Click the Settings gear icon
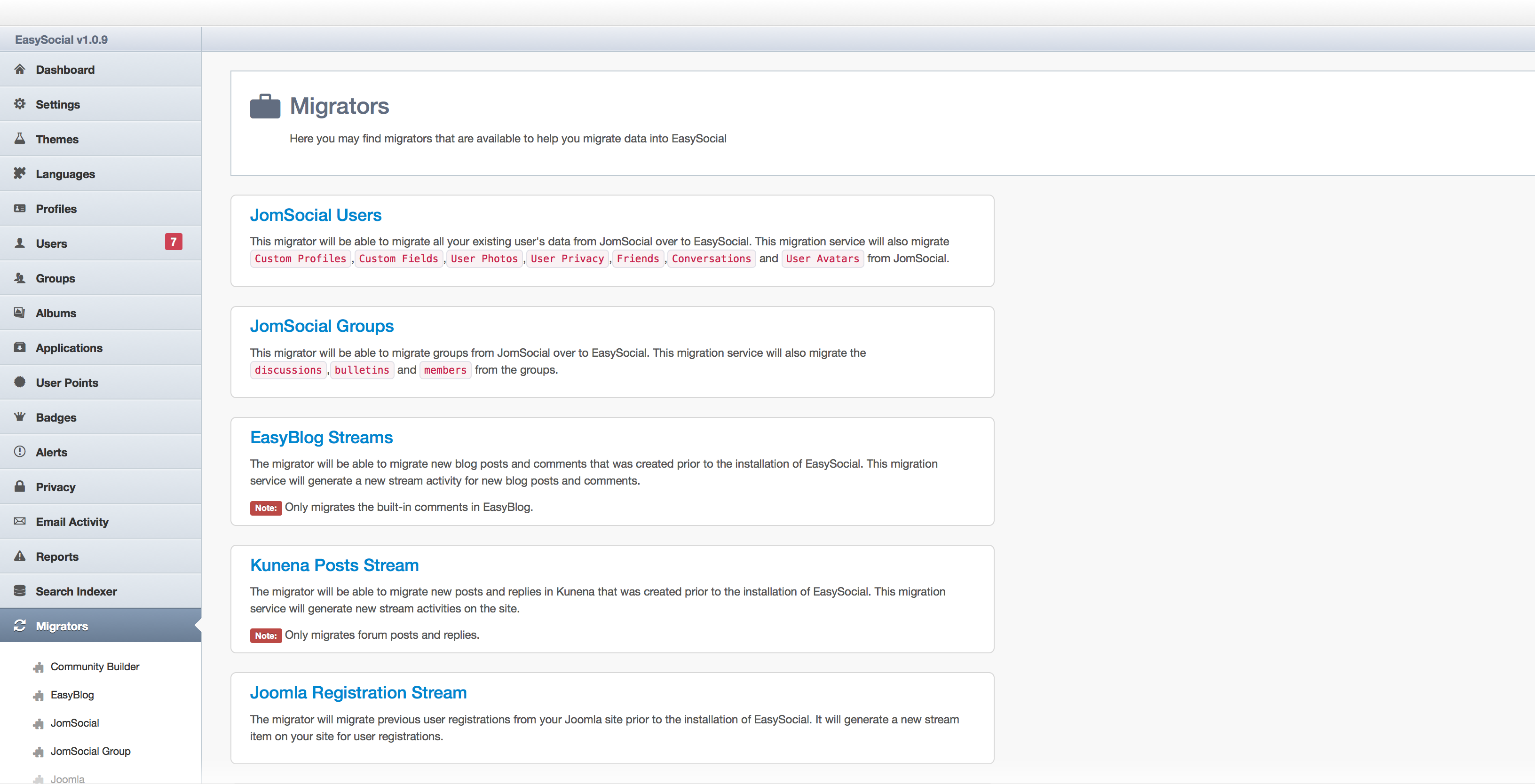The width and height of the screenshot is (1535, 784). (x=20, y=104)
